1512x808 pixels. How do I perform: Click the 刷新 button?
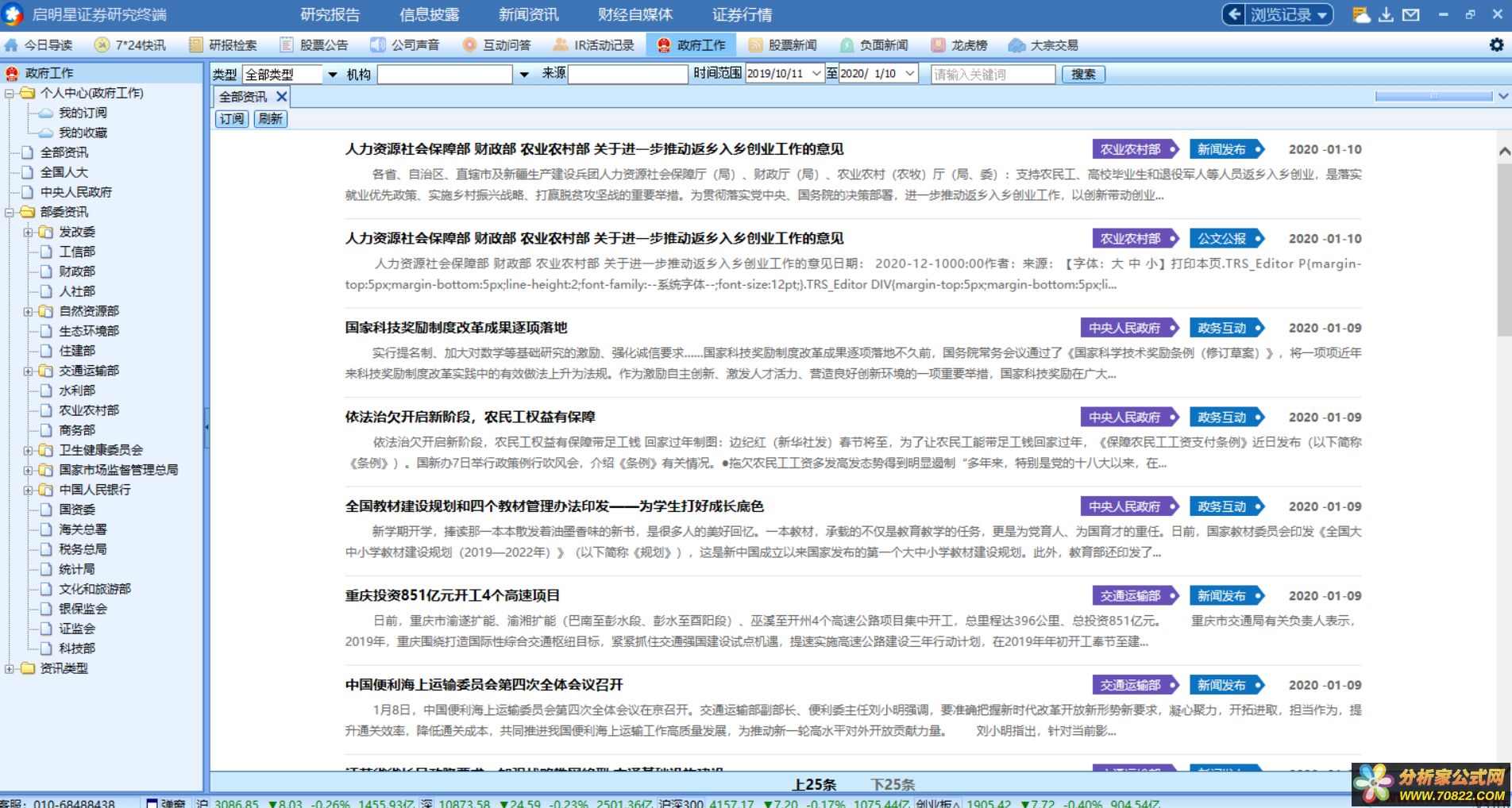tap(270, 119)
